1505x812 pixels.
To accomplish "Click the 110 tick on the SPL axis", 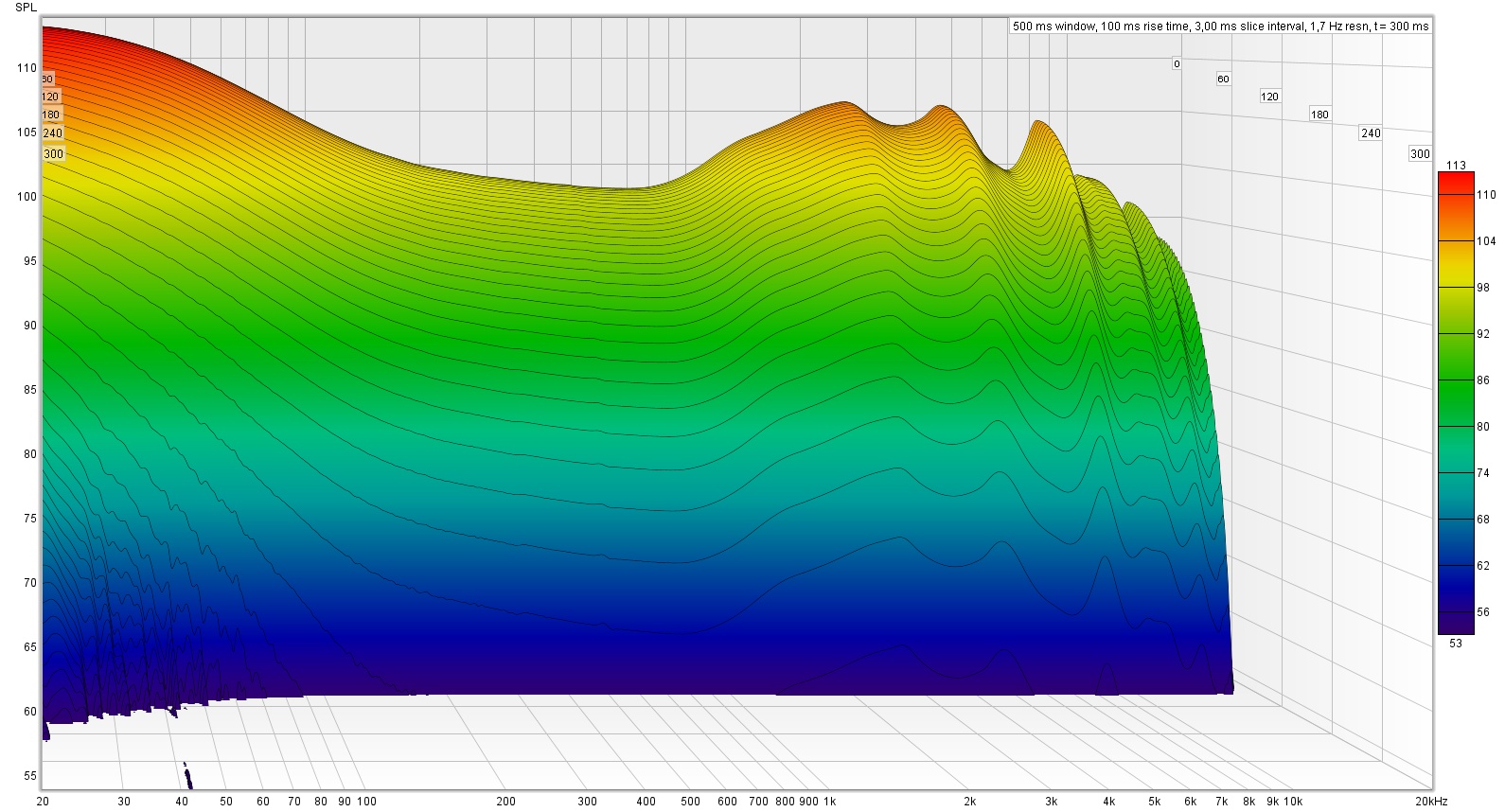I will tap(27, 68).
